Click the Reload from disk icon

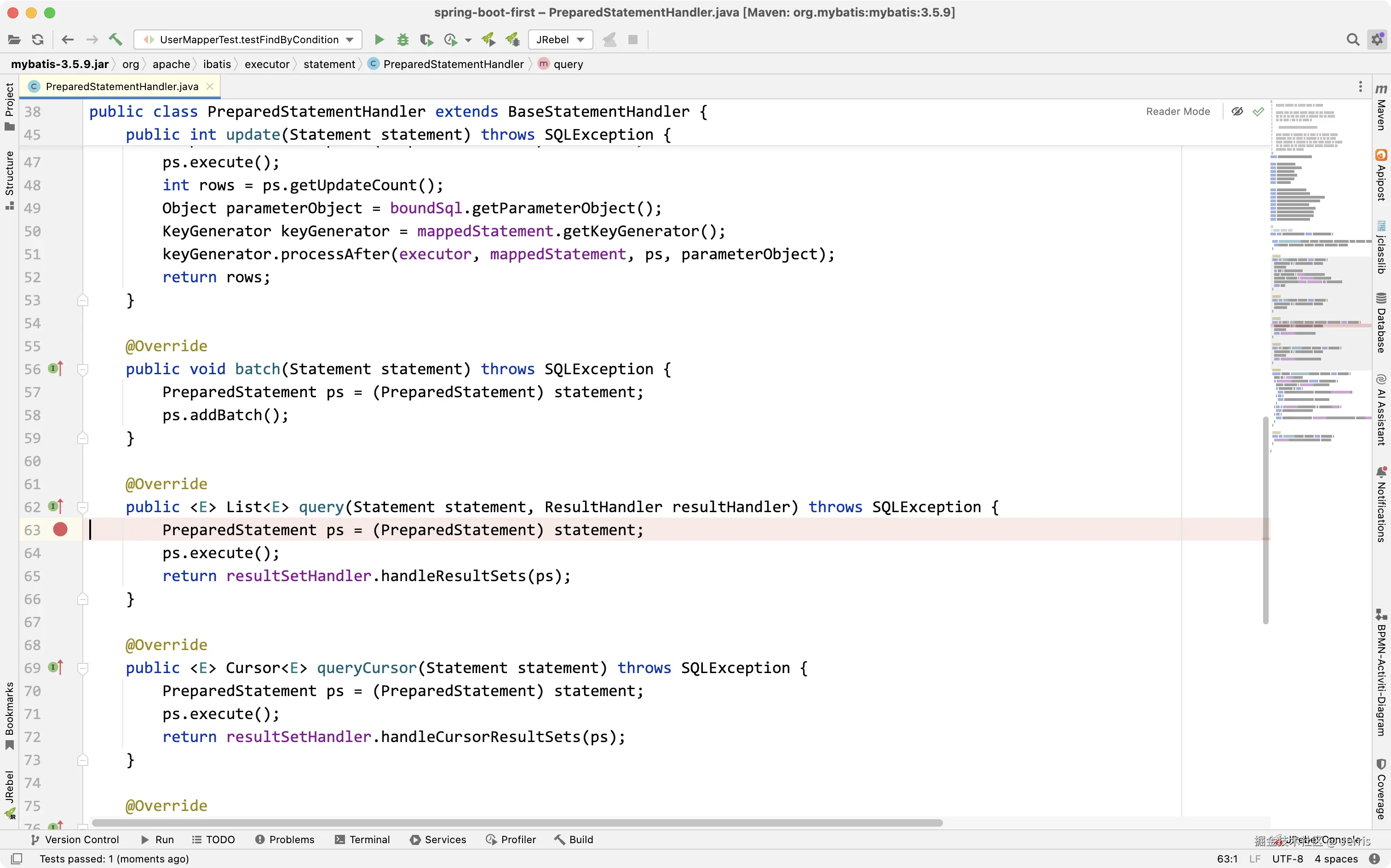pos(38,40)
